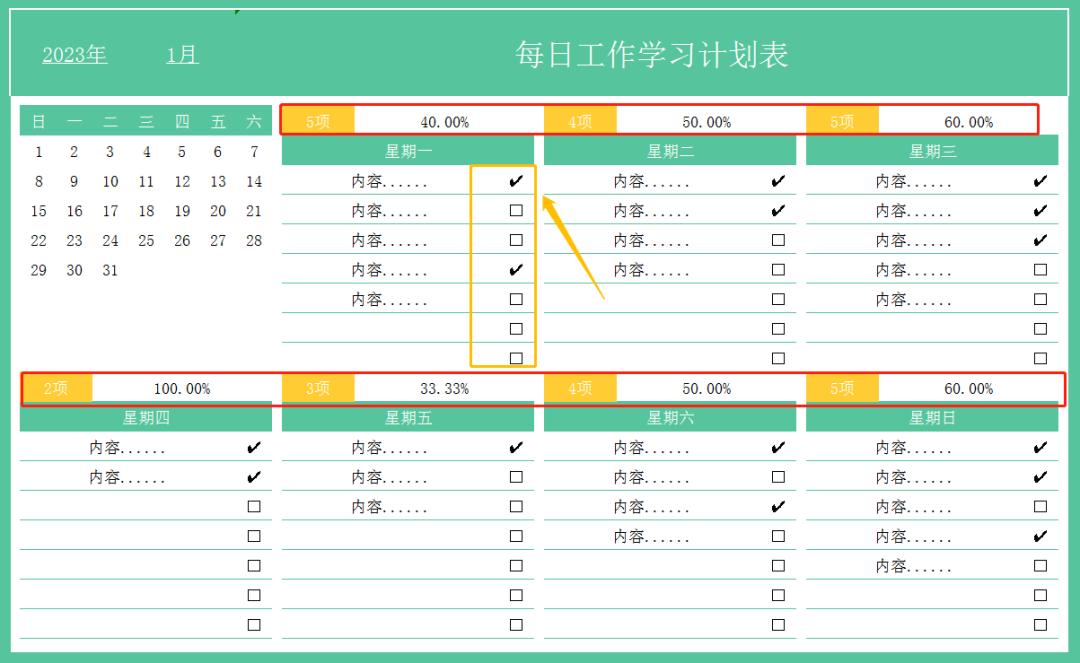Image resolution: width=1080 pixels, height=663 pixels.
Task: Select the 星期一 column header
Action: tap(410, 150)
